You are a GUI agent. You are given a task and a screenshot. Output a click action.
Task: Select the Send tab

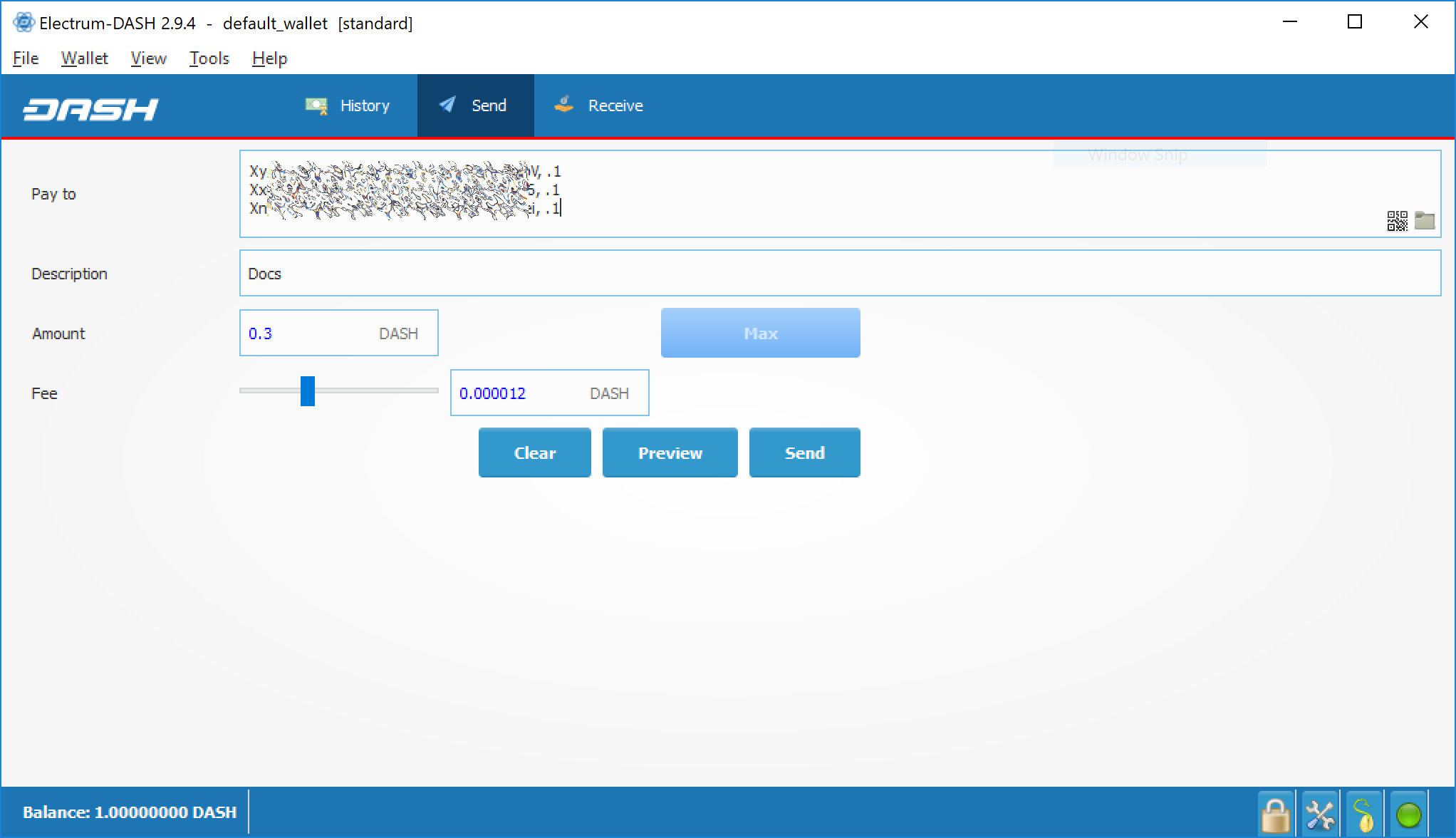[474, 105]
